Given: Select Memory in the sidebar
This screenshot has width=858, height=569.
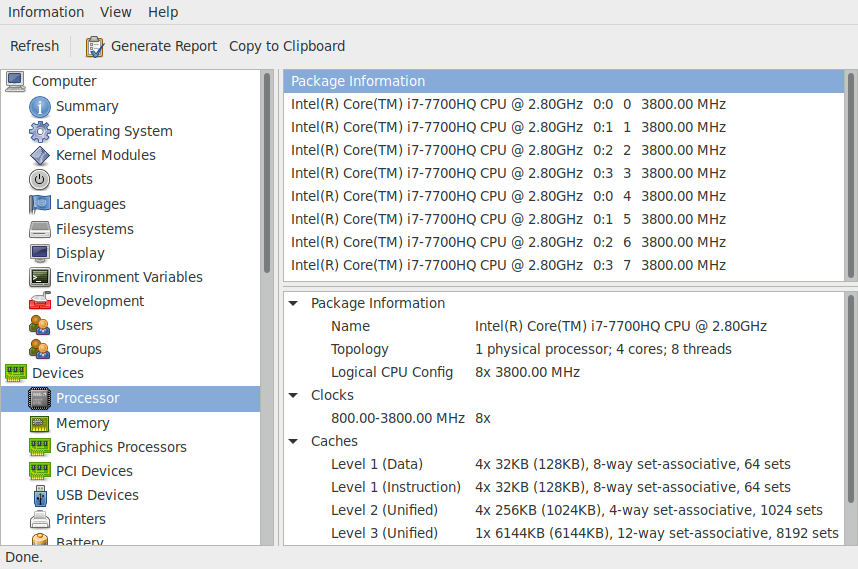Looking at the screenshot, I should click(x=83, y=423).
